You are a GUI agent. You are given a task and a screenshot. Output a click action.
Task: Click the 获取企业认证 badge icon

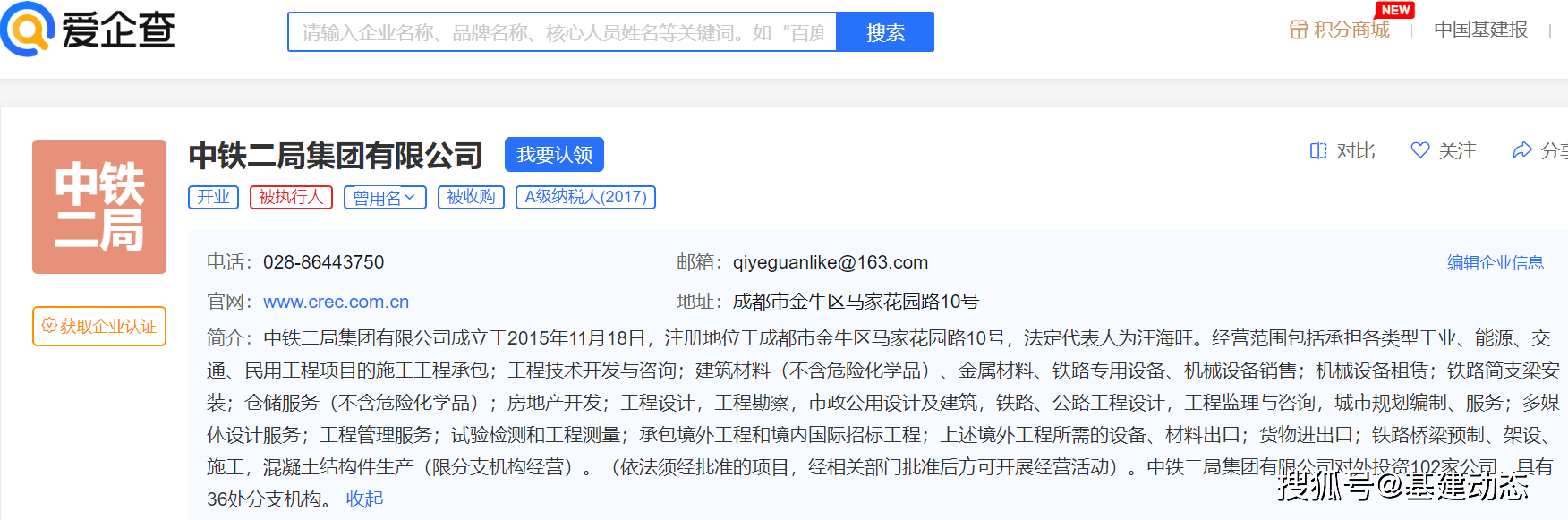click(x=49, y=326)
